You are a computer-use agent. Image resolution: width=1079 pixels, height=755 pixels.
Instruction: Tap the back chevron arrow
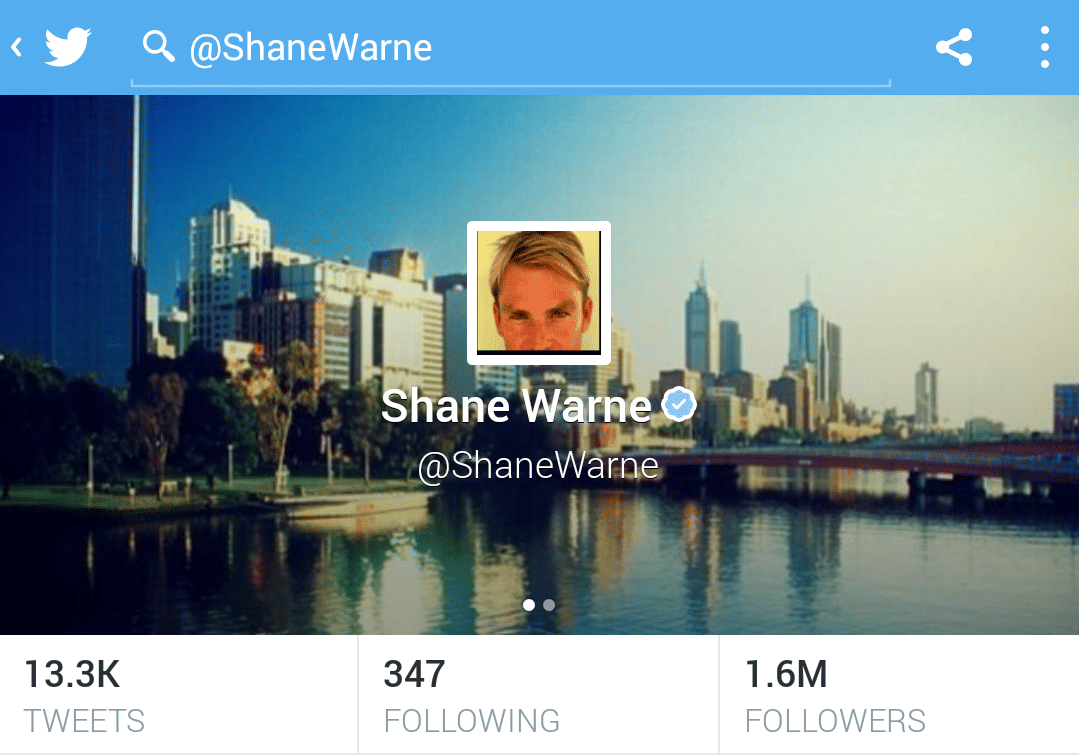click(17, 47)
